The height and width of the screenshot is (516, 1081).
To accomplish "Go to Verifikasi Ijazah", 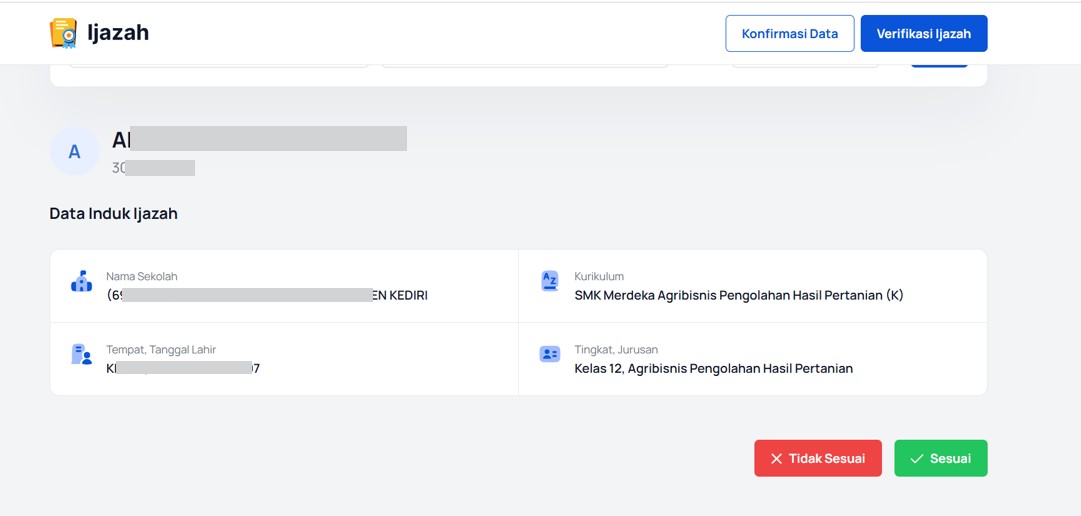I will click(x=924, y=33).
